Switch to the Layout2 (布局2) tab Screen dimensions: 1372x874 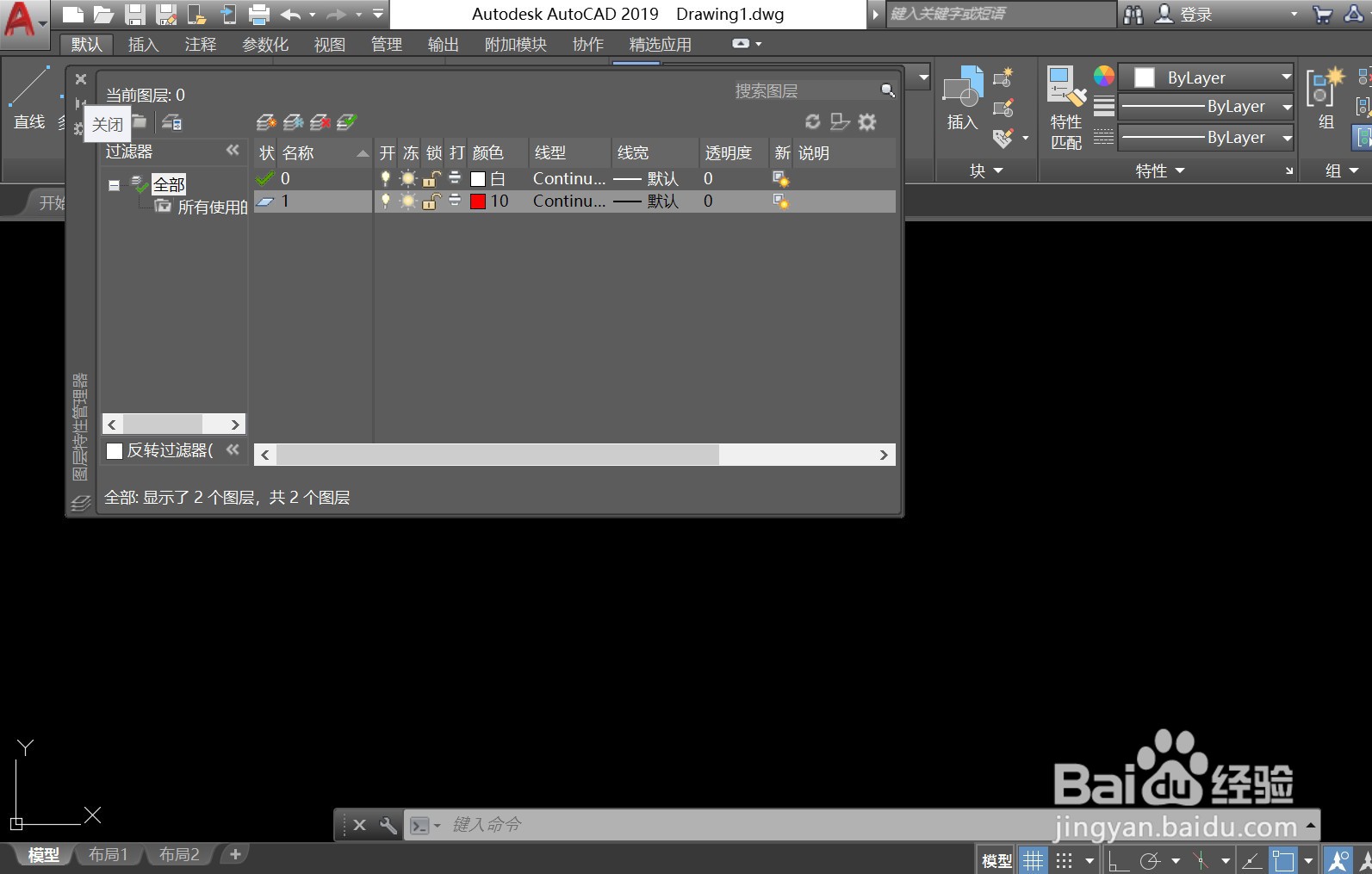point(179,854)
